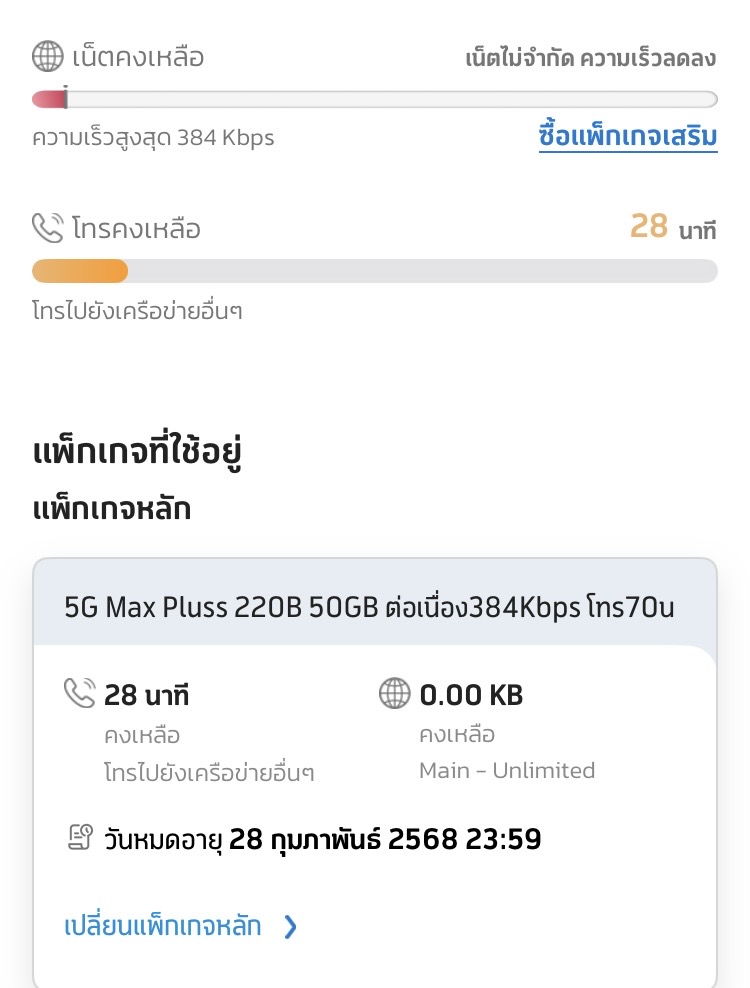Tap the globe icon beside เน็ตคงเหลือ
Screen dimensions: 750x988
48,57
